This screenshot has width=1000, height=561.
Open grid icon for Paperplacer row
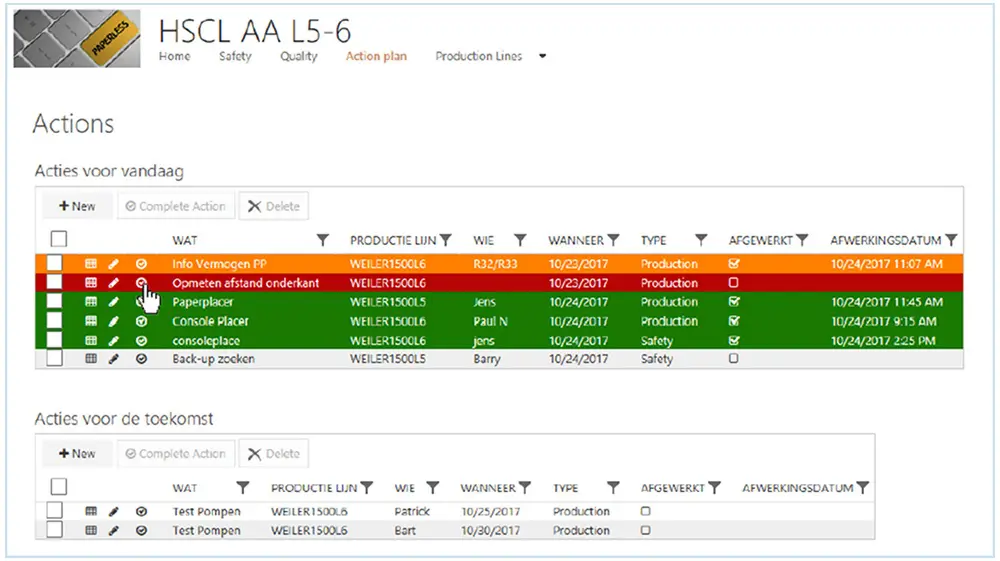click(91, 302)
